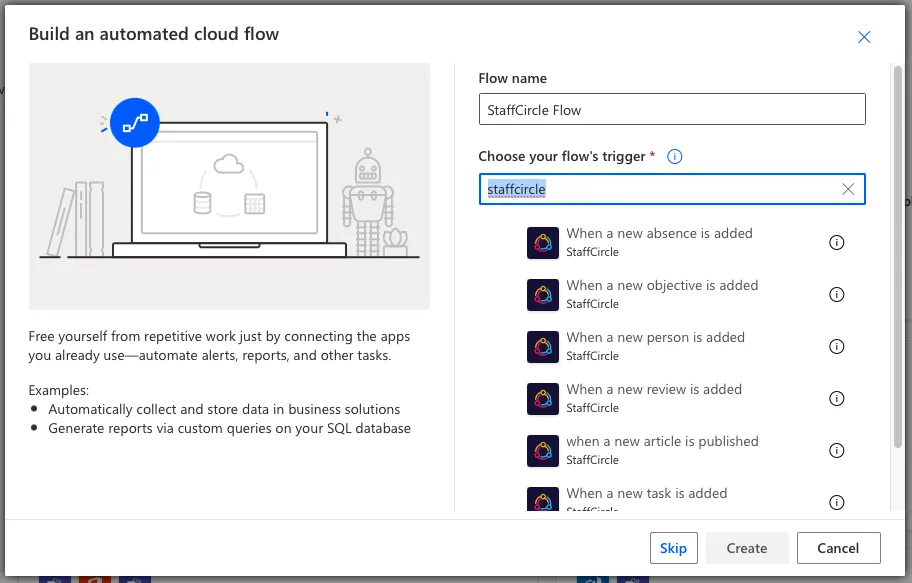Show info for new person trigger
Screen dimensions: 912x583
(x=836, y=347)
